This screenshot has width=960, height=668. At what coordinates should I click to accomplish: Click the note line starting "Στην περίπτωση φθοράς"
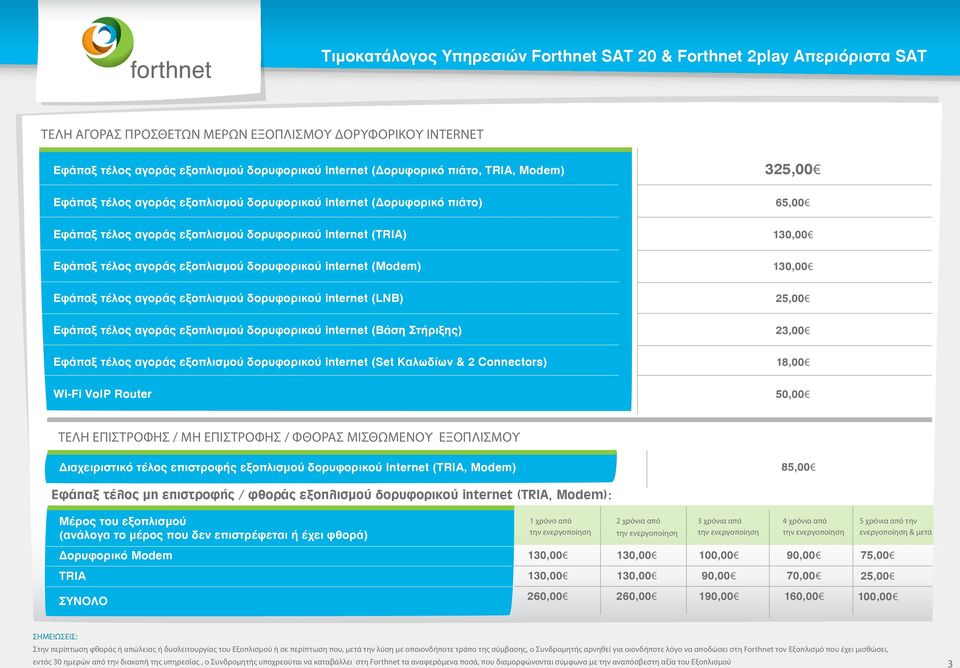460,649
